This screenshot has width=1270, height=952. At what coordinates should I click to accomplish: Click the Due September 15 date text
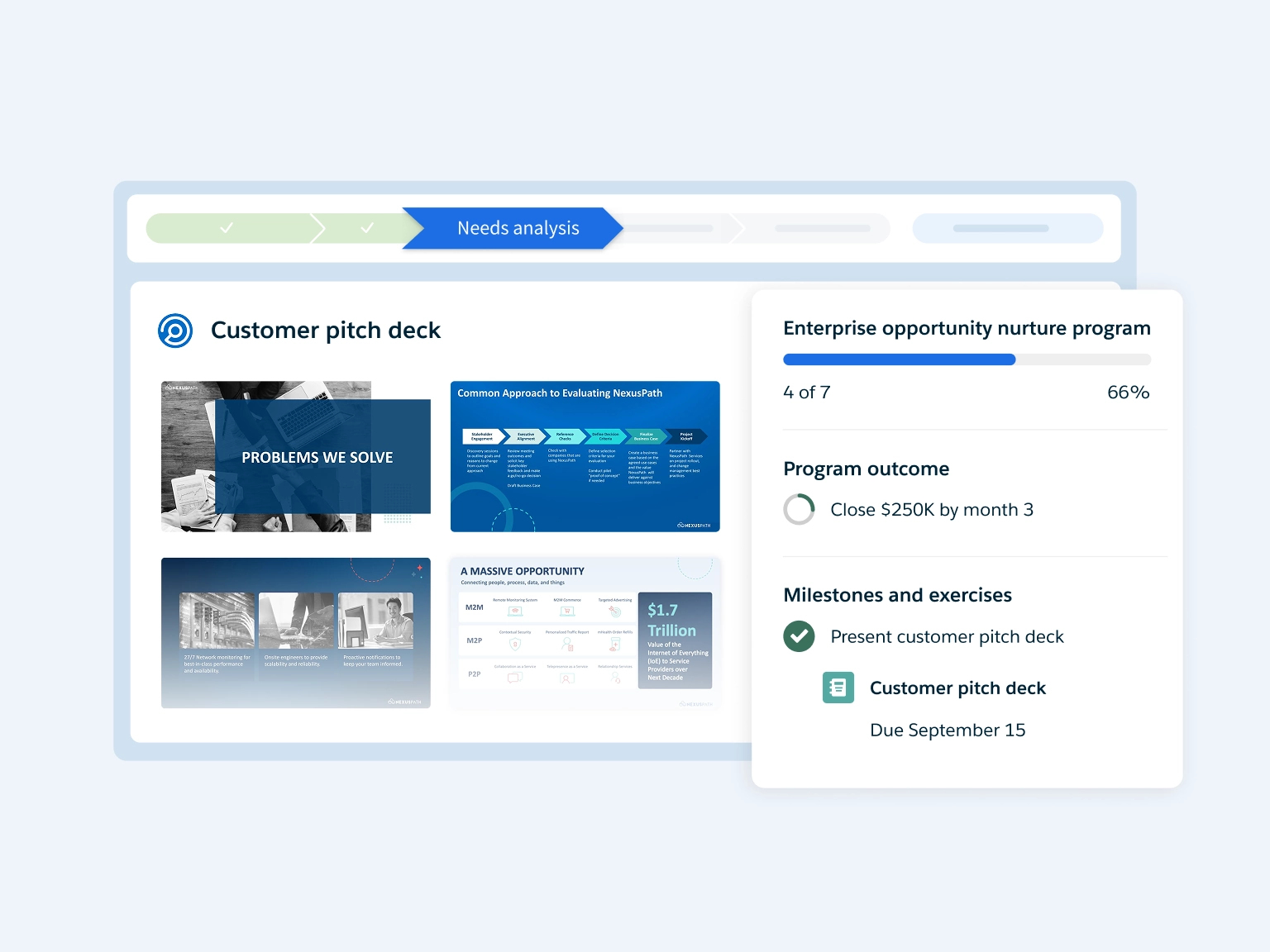coord(948,730)
